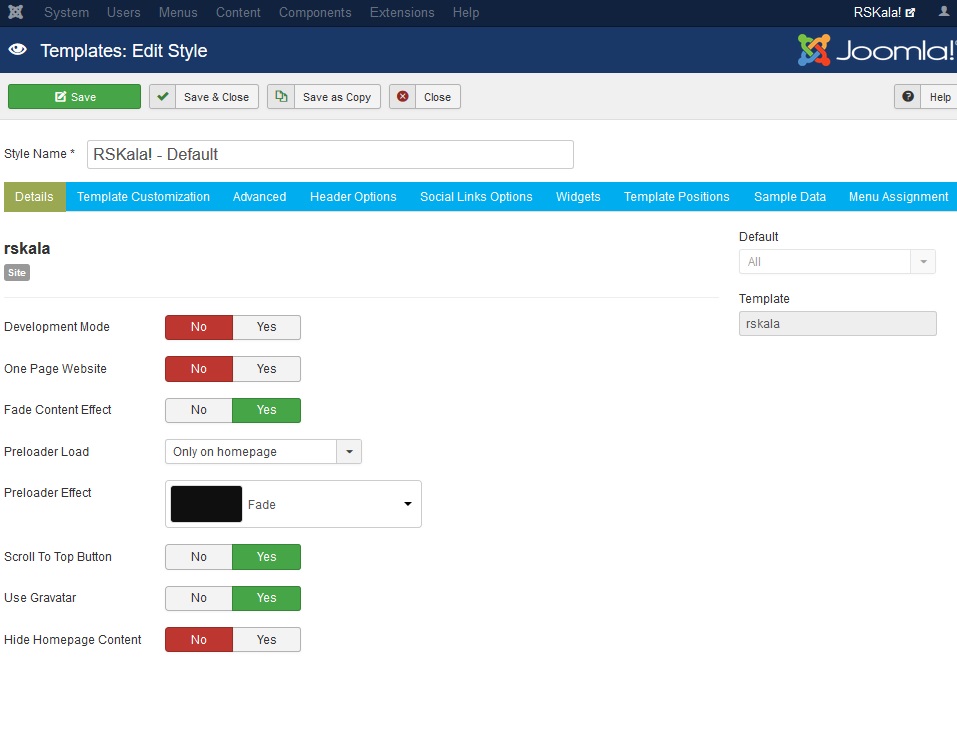Viewport: 957px width, 737px height.
Task: Open the Social Links Options tab
Action: [476, 197]
